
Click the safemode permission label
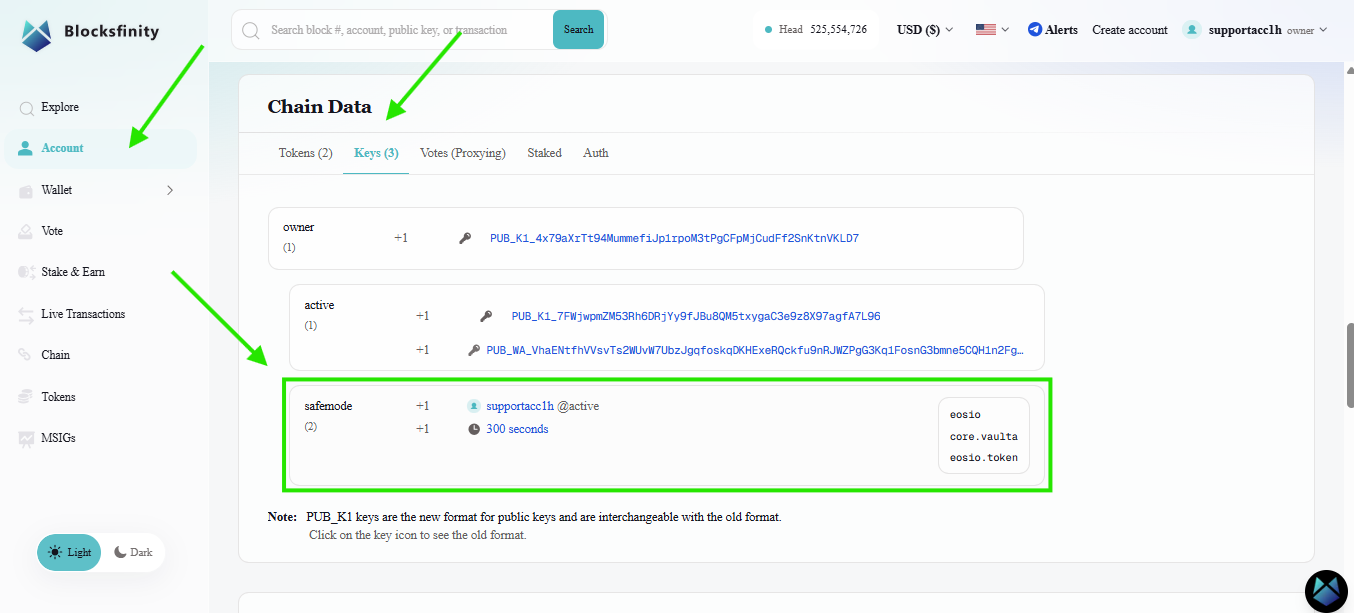tap(328, 406)
